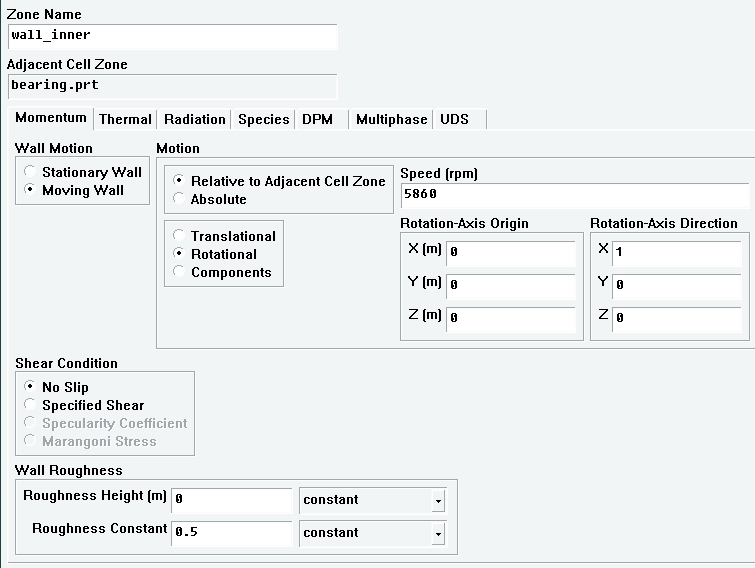
Task: Switch to the UDS tab
Action: coord(454,119)
